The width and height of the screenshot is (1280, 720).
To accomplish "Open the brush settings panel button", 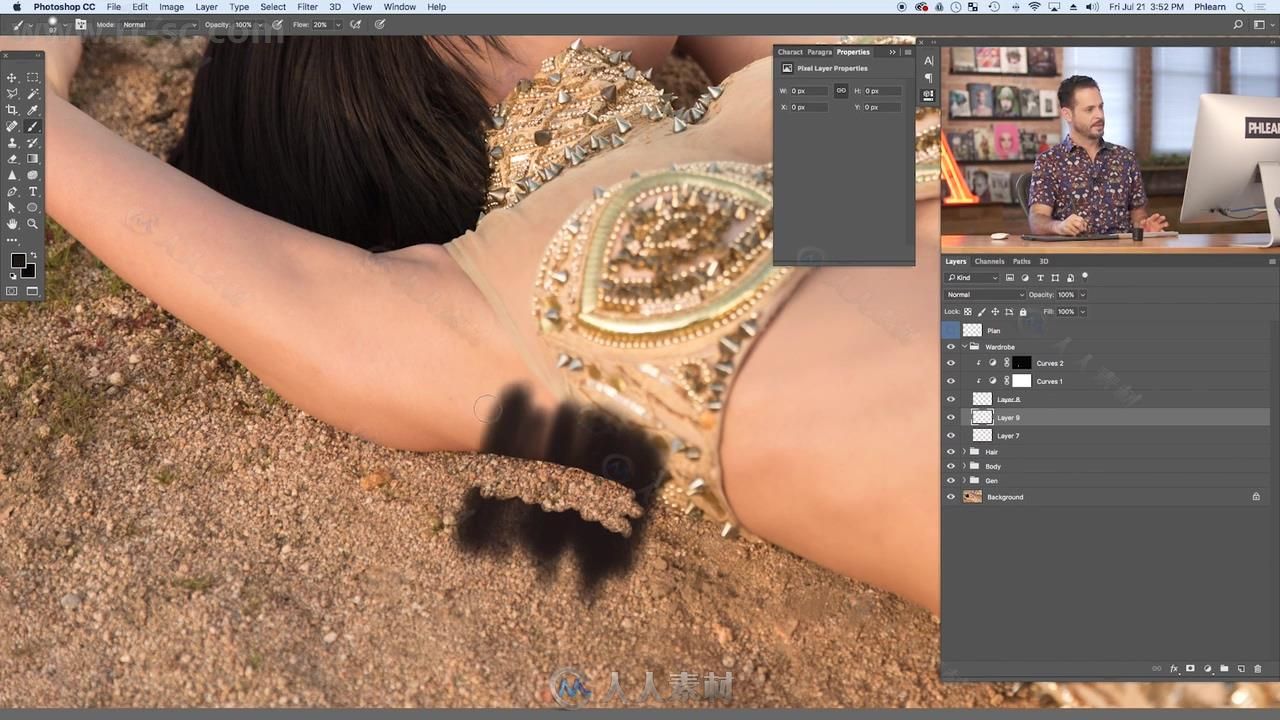I will pyautogui.click(x=80, y=24).
